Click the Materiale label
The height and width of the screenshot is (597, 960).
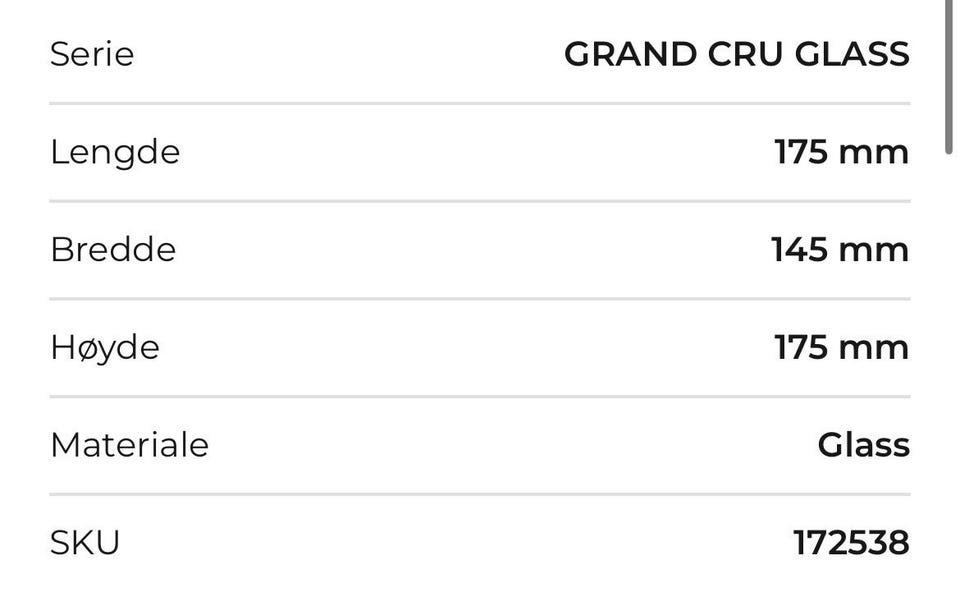pyautogui.click(x=129, y=444)
